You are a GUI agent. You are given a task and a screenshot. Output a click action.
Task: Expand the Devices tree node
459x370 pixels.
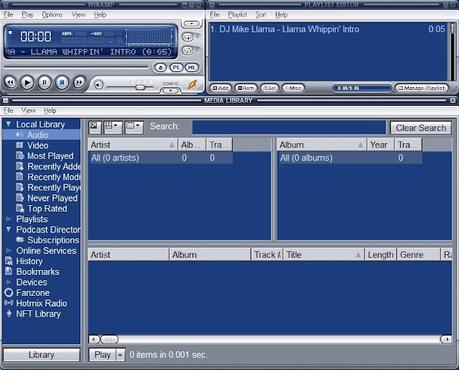pyautogui.click(x=9, y=282)
